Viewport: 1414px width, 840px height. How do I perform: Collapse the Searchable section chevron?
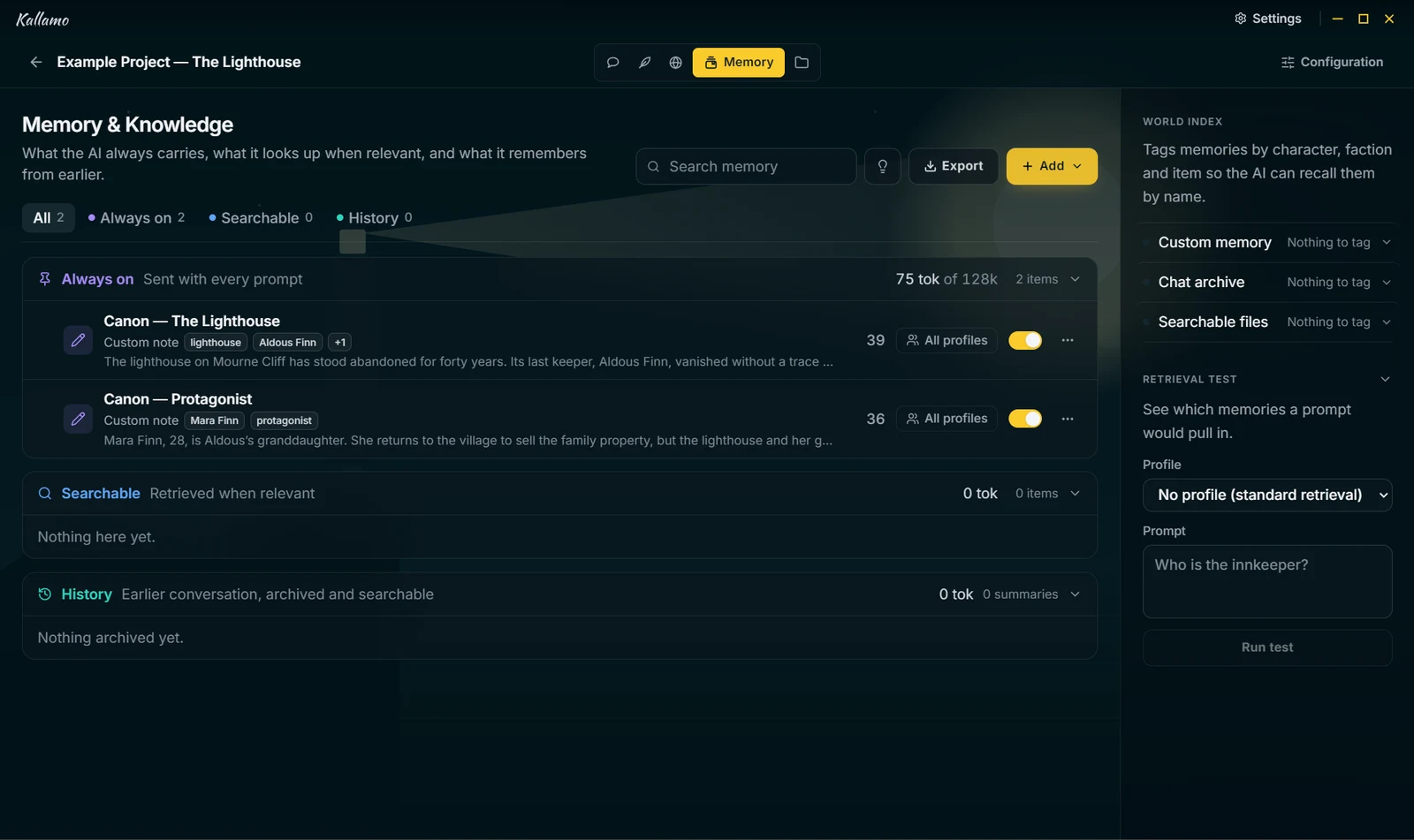[1076, 494]
